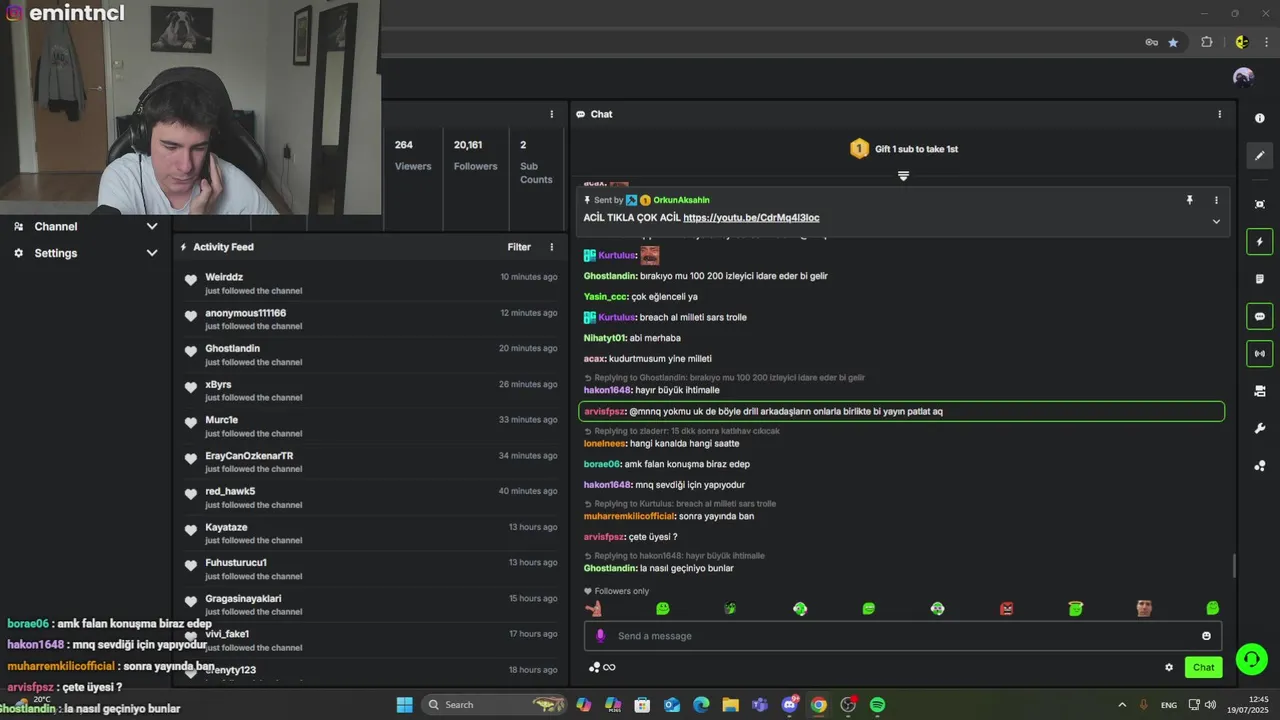Open the user profile avatar
The image size is (1280, 720).
click(x=1243, y=77)
